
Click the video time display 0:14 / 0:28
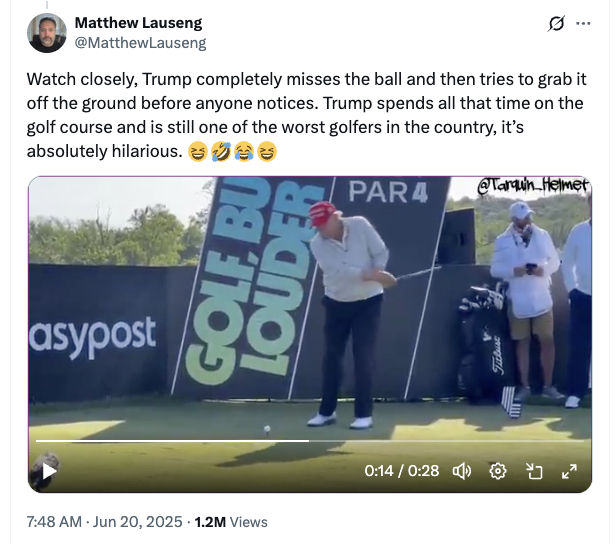pos(402,471)
